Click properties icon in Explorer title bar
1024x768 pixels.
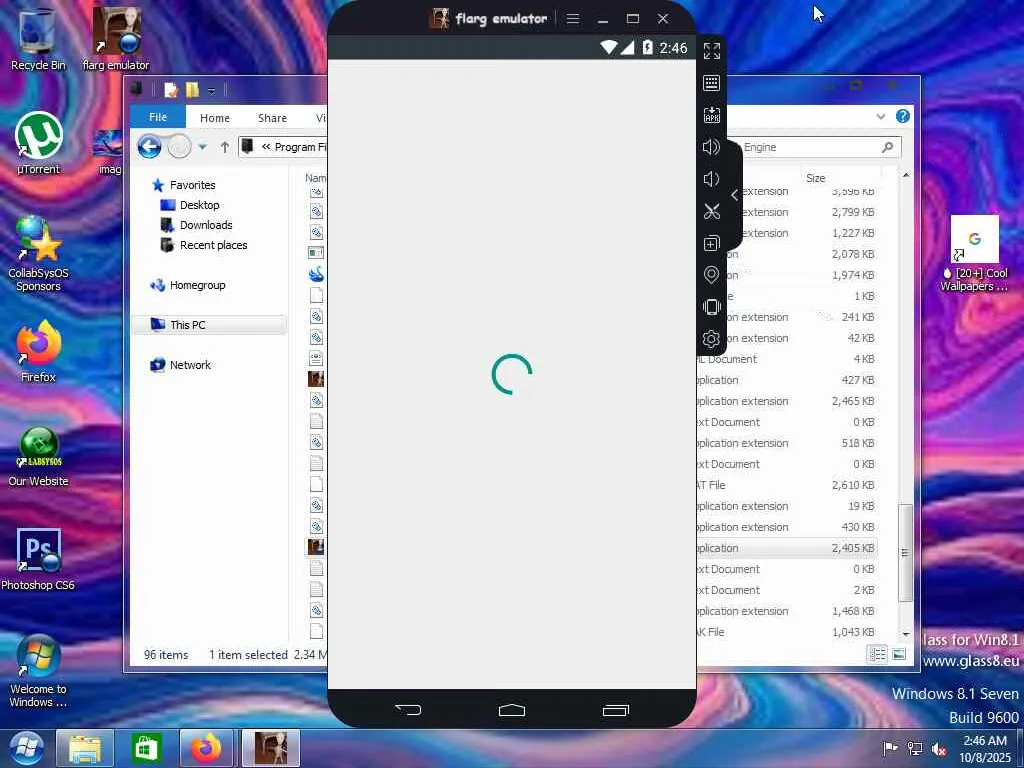coord(170,89)
